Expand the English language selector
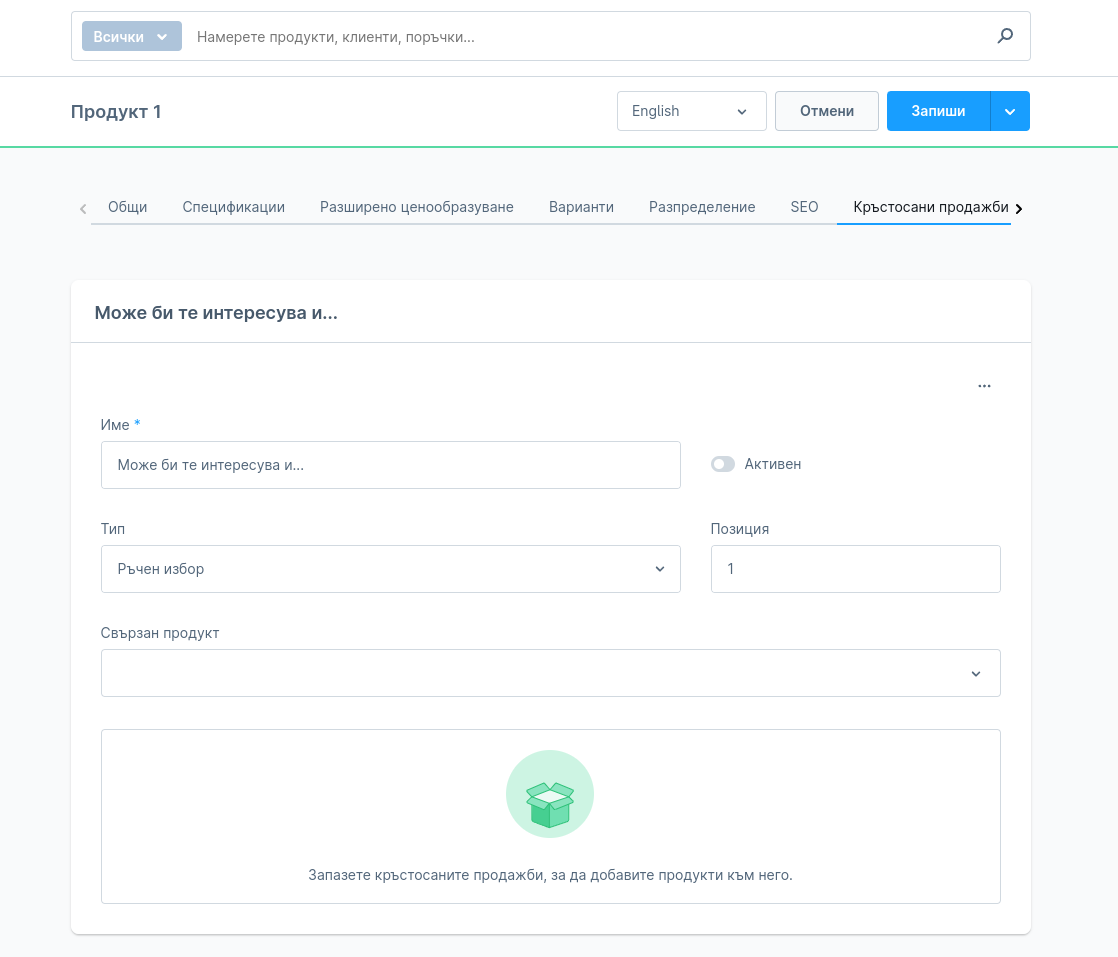The image size is (1118, 957). 691,111
